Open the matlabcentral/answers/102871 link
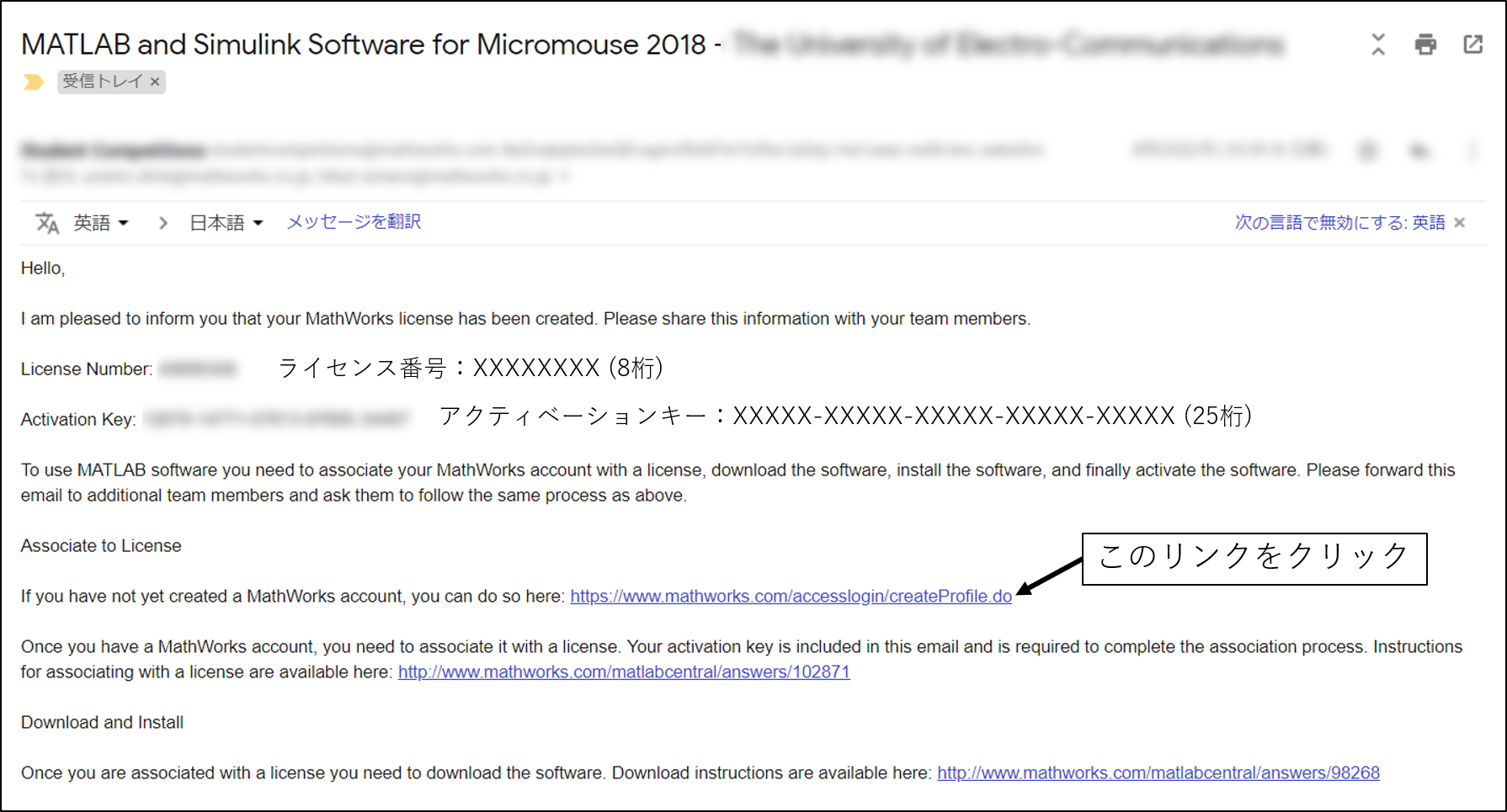Screen dimensions: 1507x812 click(x=624, y=671)
